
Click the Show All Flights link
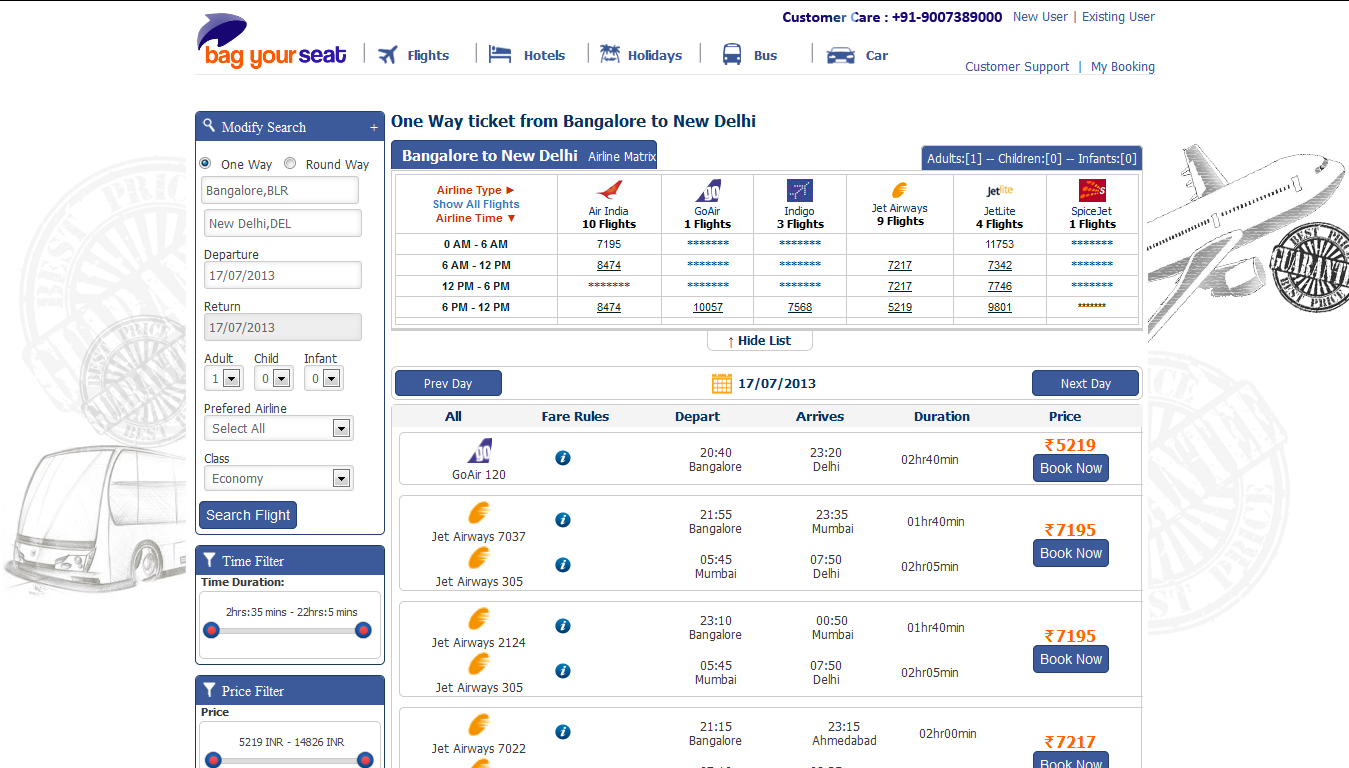476,204
